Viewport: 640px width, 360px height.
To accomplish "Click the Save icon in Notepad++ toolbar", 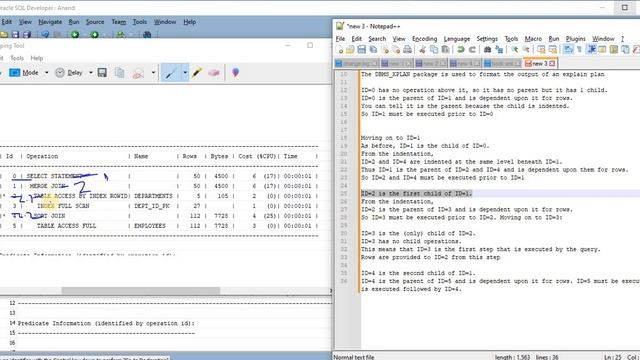I will pyautogui.click(x=362, y=50).
